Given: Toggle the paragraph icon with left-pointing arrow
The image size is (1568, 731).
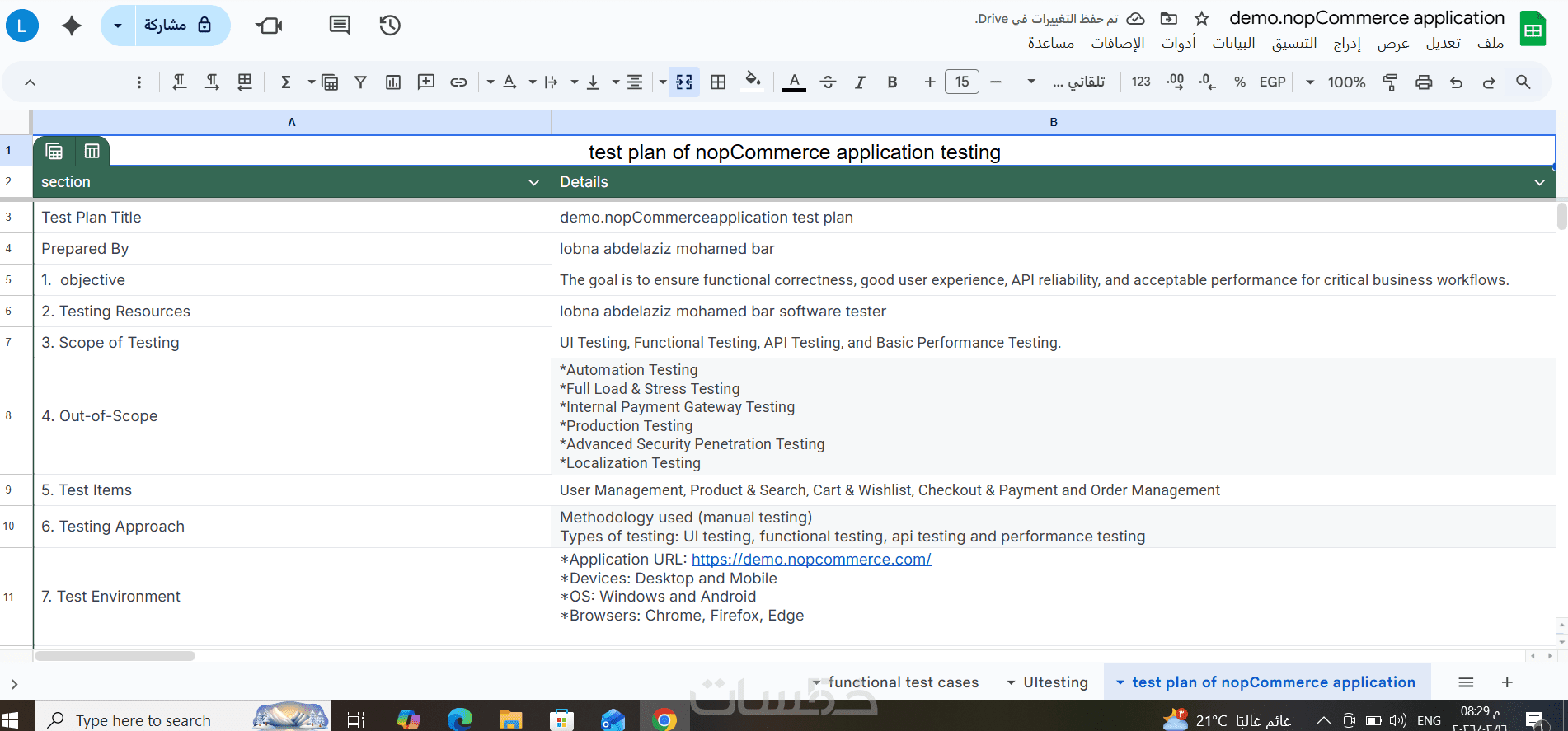Looking at the screenshot, I should 179,82.
